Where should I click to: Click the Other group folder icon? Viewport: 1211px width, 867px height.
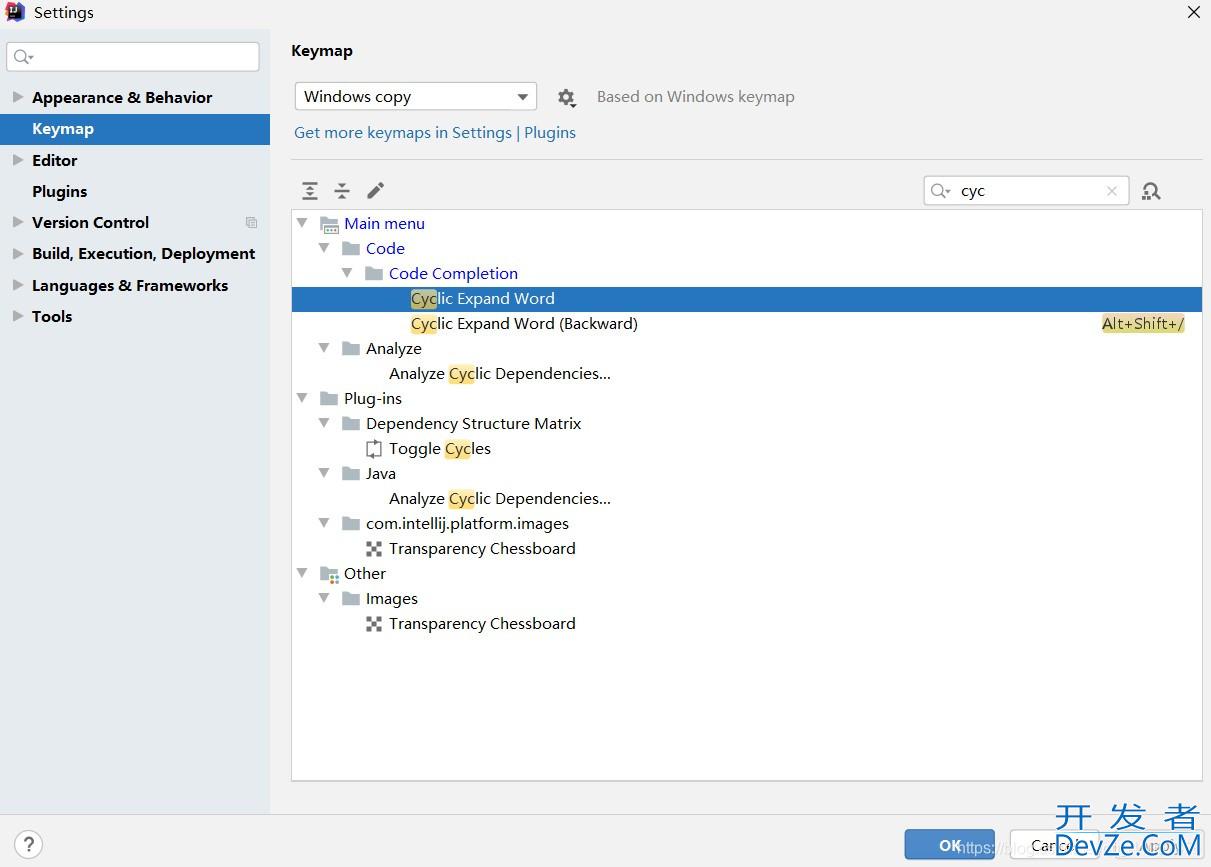point(330,574)
